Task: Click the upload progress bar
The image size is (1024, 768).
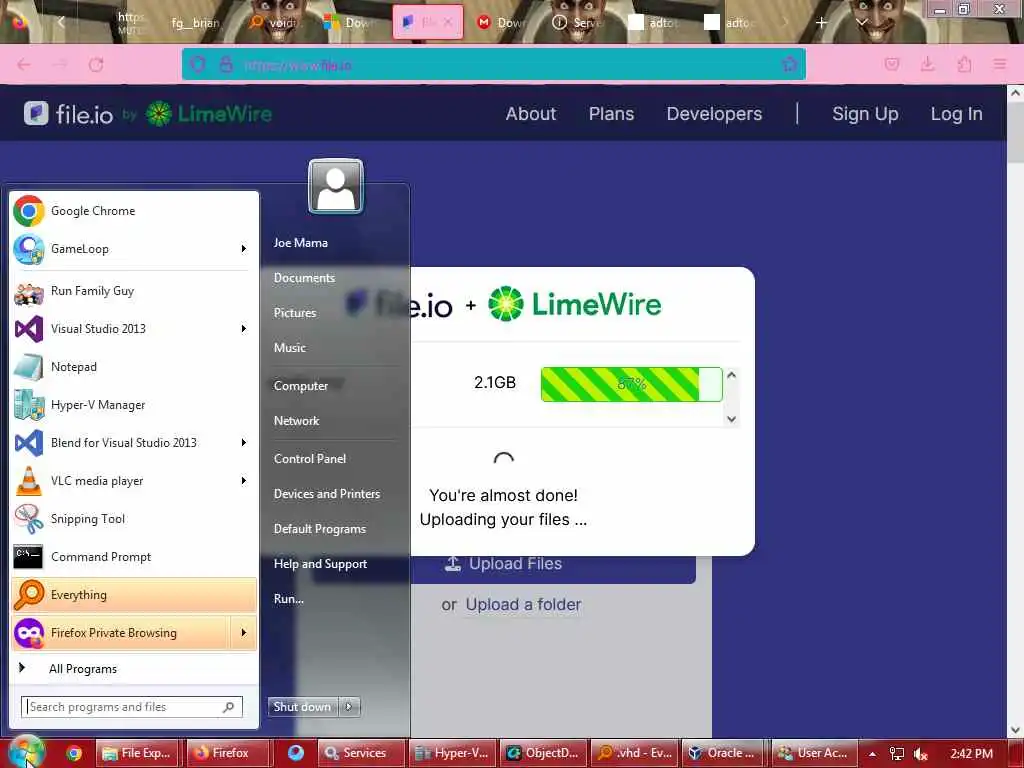Action: pyautogui.click(x=632, y=384)
